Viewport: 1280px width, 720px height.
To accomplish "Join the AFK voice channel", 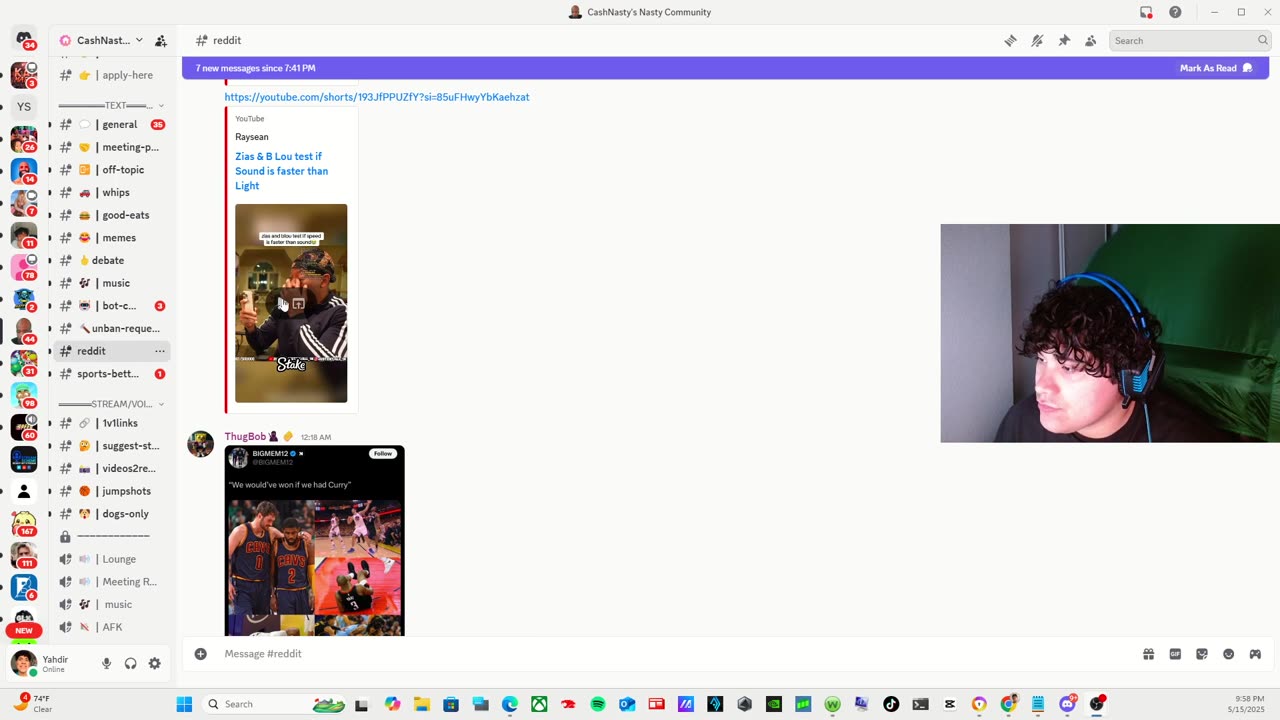I will [x=111, y=627].
